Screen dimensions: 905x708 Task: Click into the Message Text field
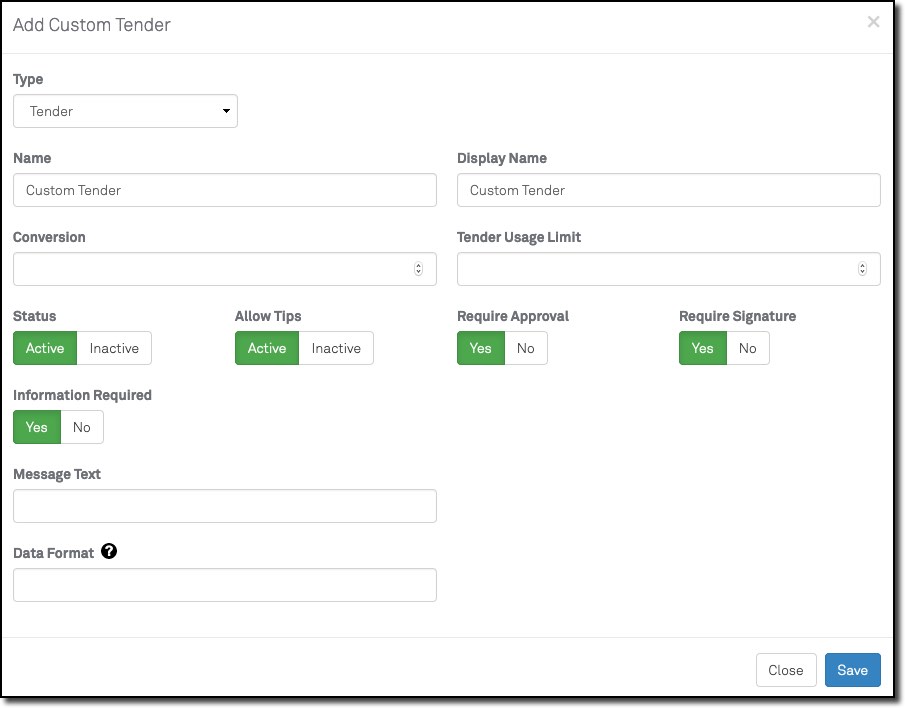tap(225, 506)
